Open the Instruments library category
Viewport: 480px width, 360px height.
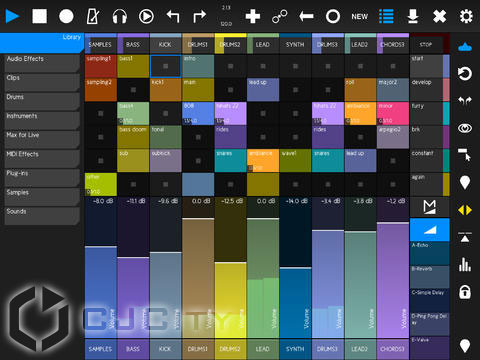(42, 120)
